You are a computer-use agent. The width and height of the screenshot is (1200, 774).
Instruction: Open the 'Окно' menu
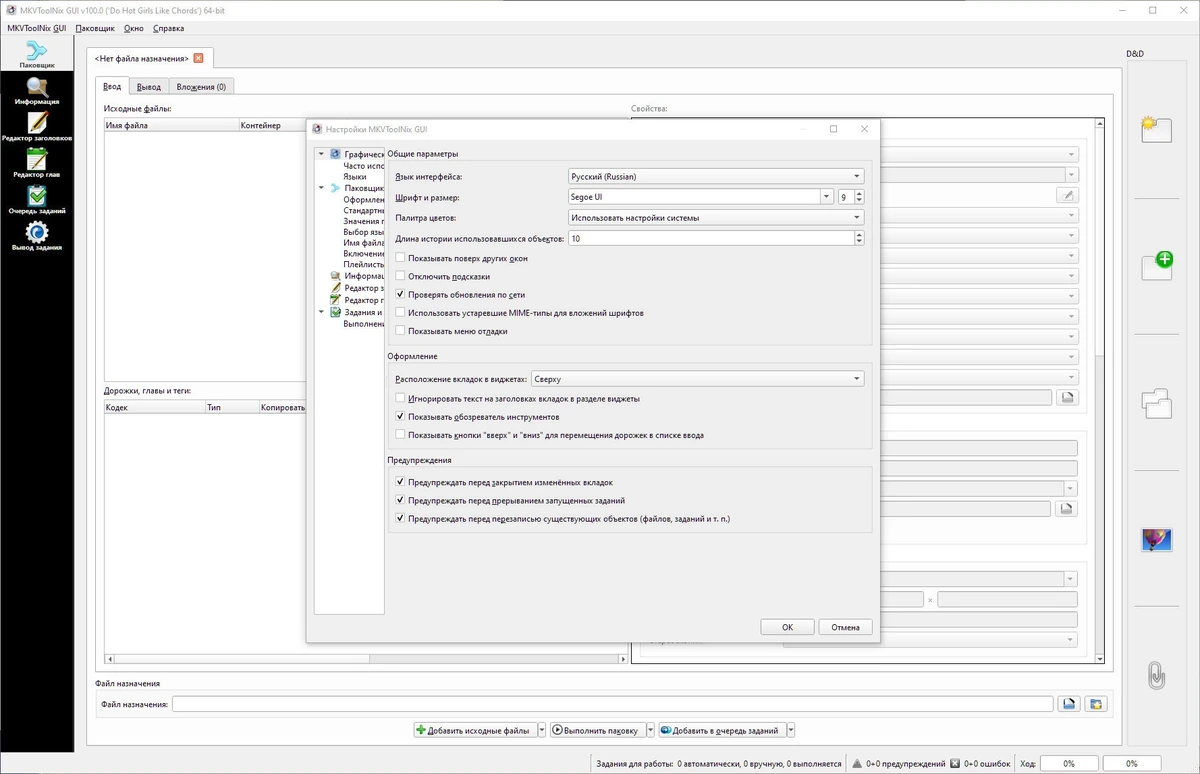pos(134,28)
